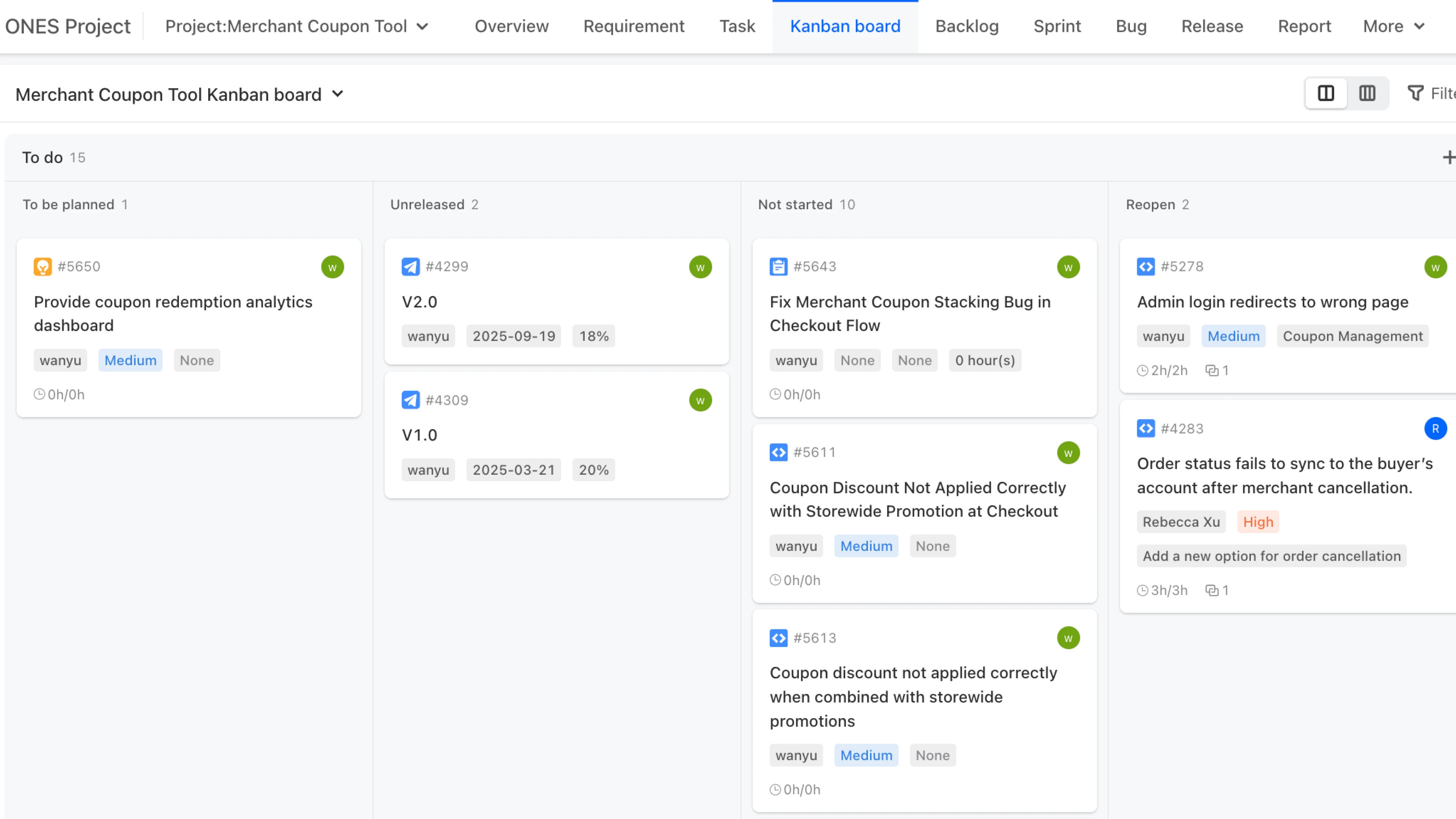Click wanyu avatar on card #5613
Screen dimensions: 1456x819
(x=1068, y=638)
